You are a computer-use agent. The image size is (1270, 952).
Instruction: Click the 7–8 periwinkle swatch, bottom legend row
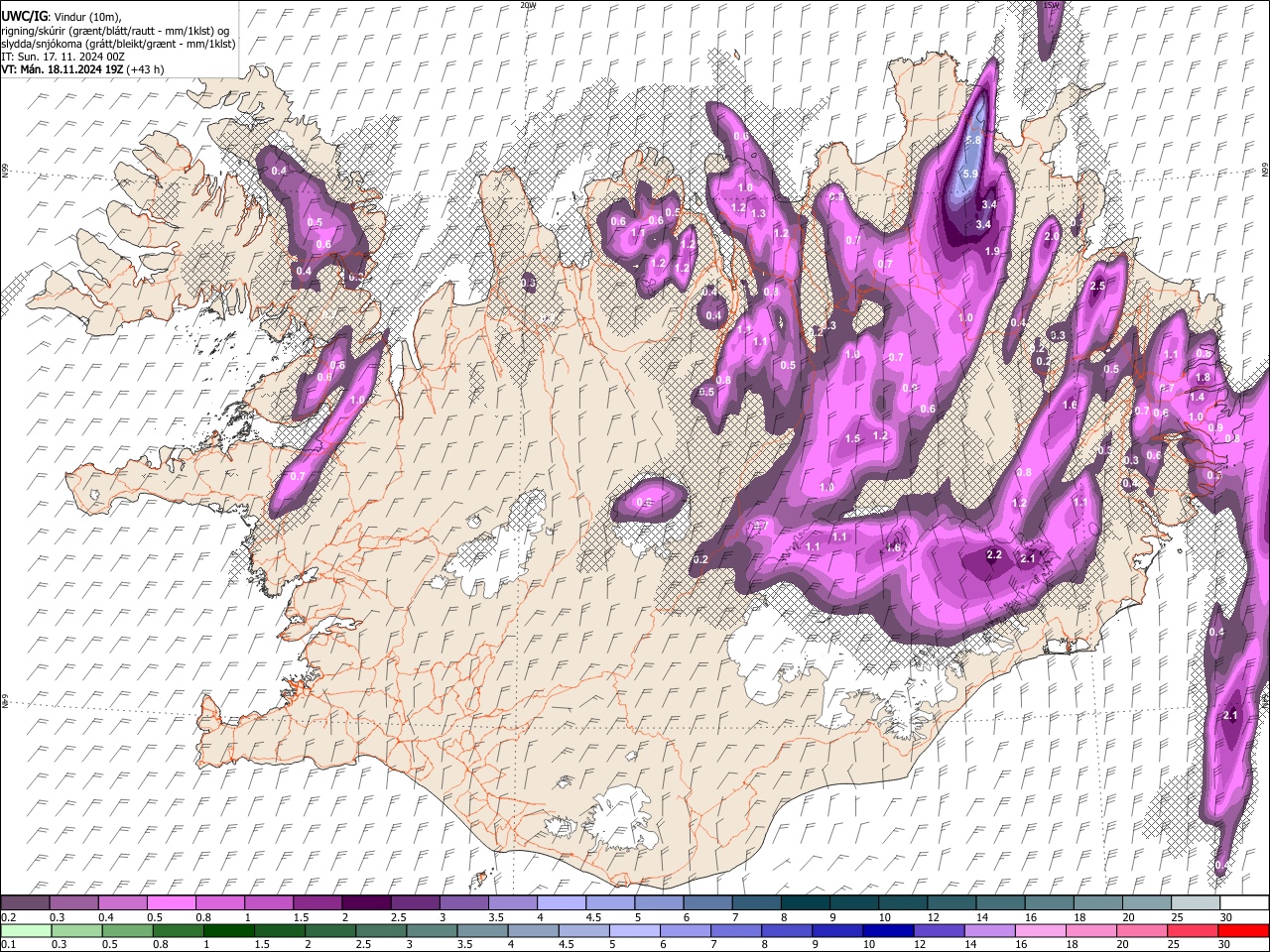click(x=736, y=930)
